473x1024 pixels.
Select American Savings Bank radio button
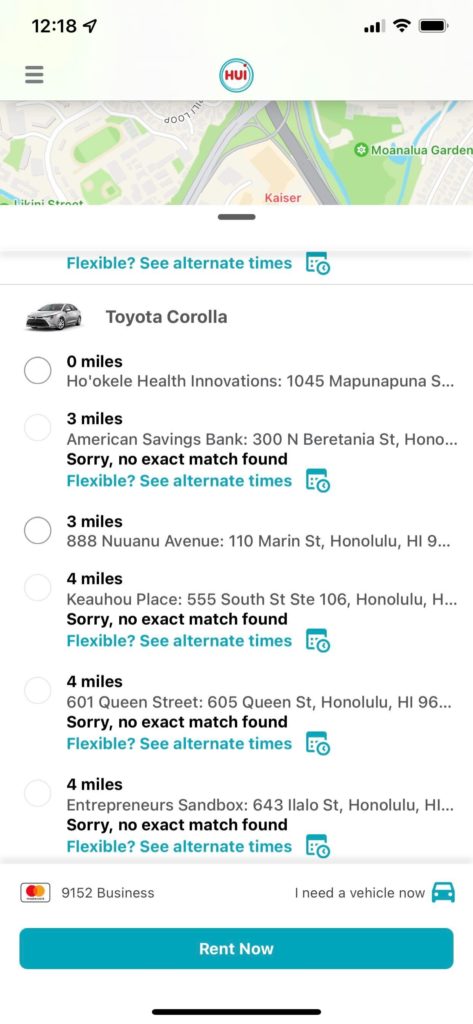[x=38, y=428]
